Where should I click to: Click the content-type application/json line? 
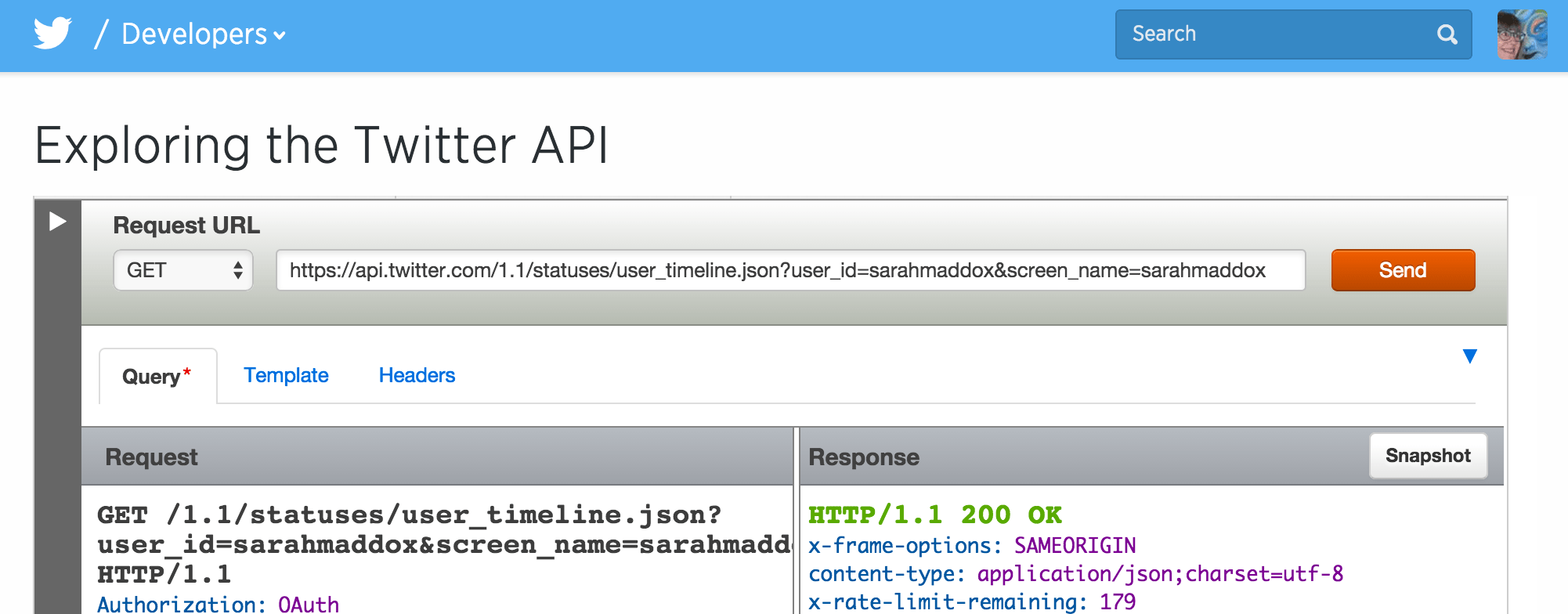click(x=1075, y=574)
